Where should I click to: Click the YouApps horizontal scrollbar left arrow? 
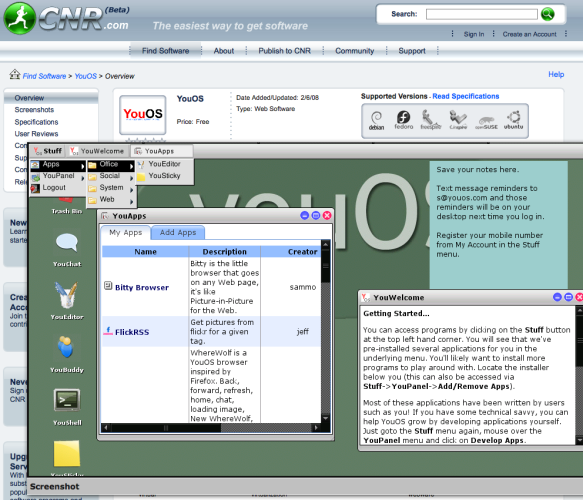point(106,428)
